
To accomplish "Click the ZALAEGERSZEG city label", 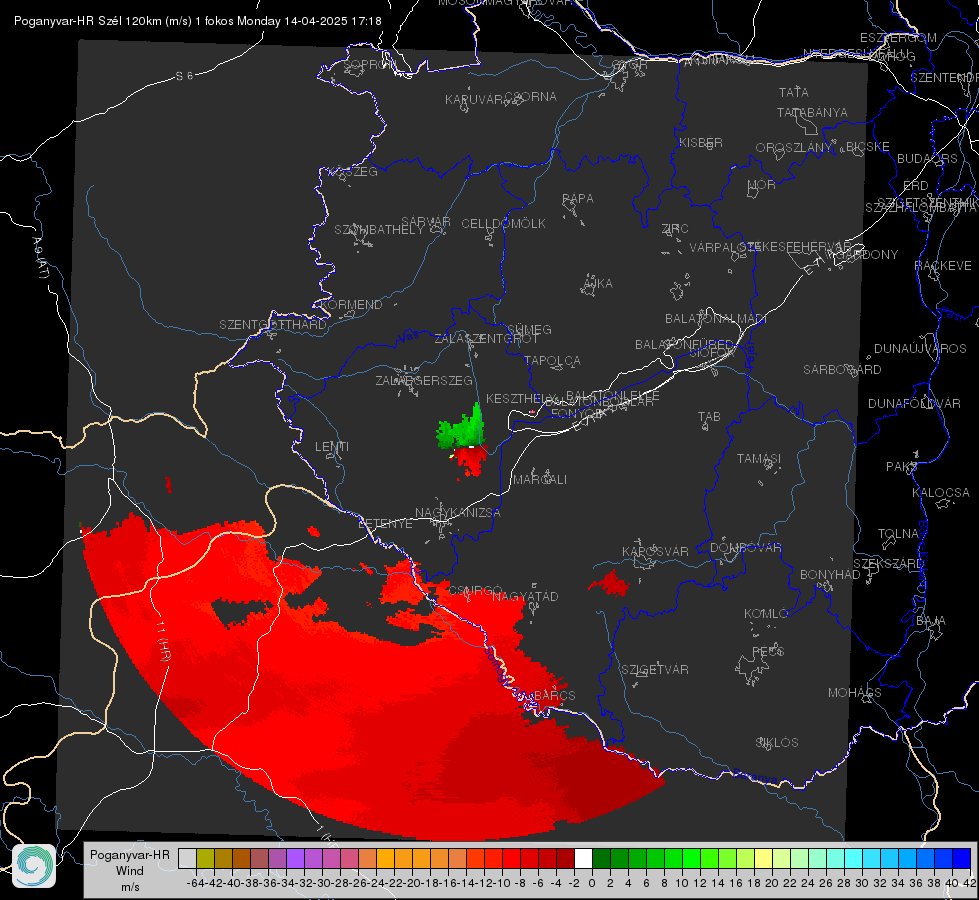I will click(424, 380).
